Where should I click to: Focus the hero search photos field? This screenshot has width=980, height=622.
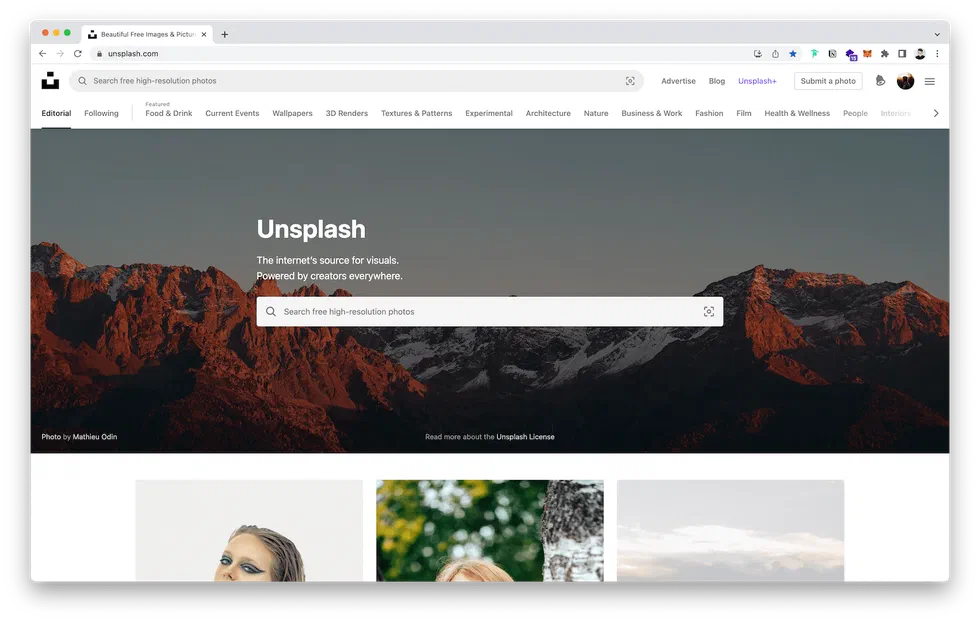click(489, 311)
